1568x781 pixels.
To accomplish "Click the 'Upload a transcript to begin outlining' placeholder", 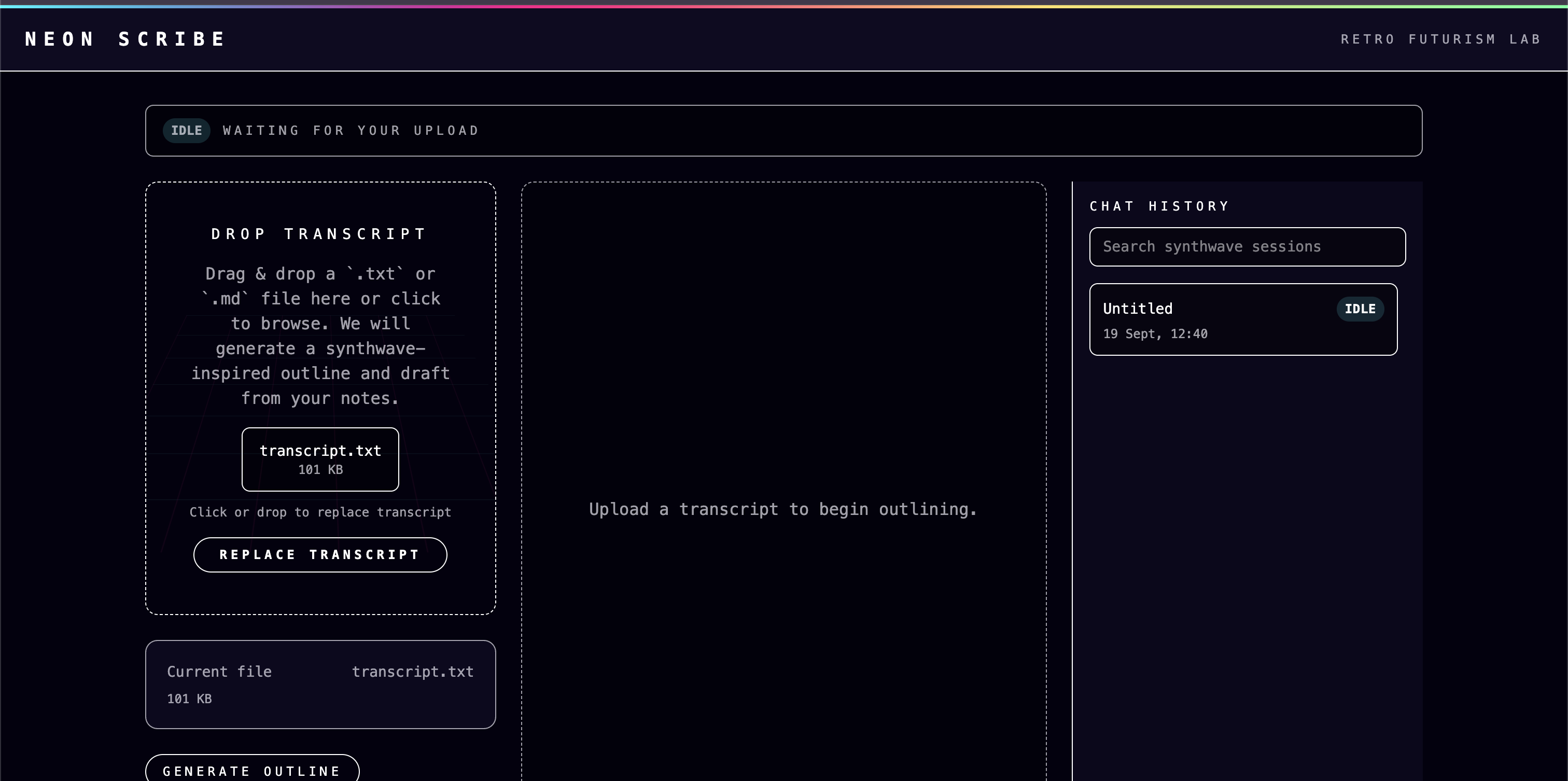I will tap(783, 509).
